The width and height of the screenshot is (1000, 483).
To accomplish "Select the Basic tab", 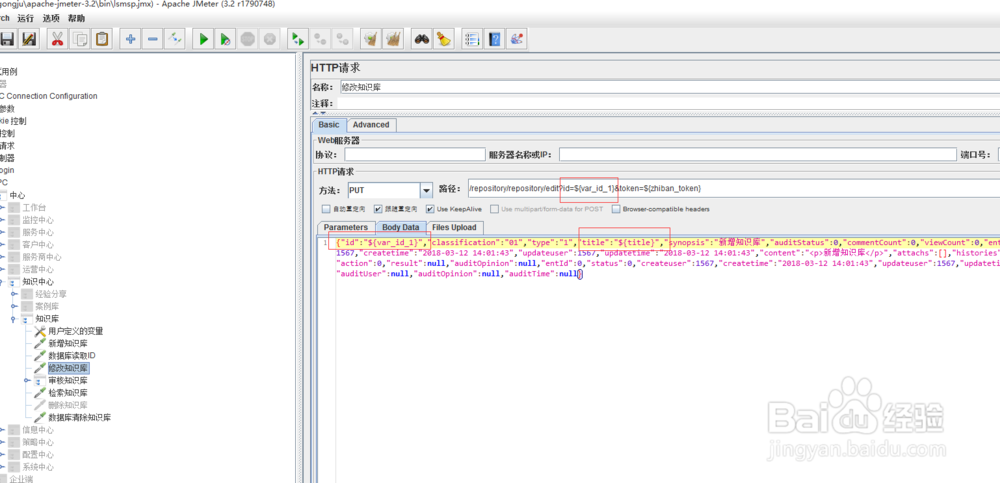I will click(329, 124).
